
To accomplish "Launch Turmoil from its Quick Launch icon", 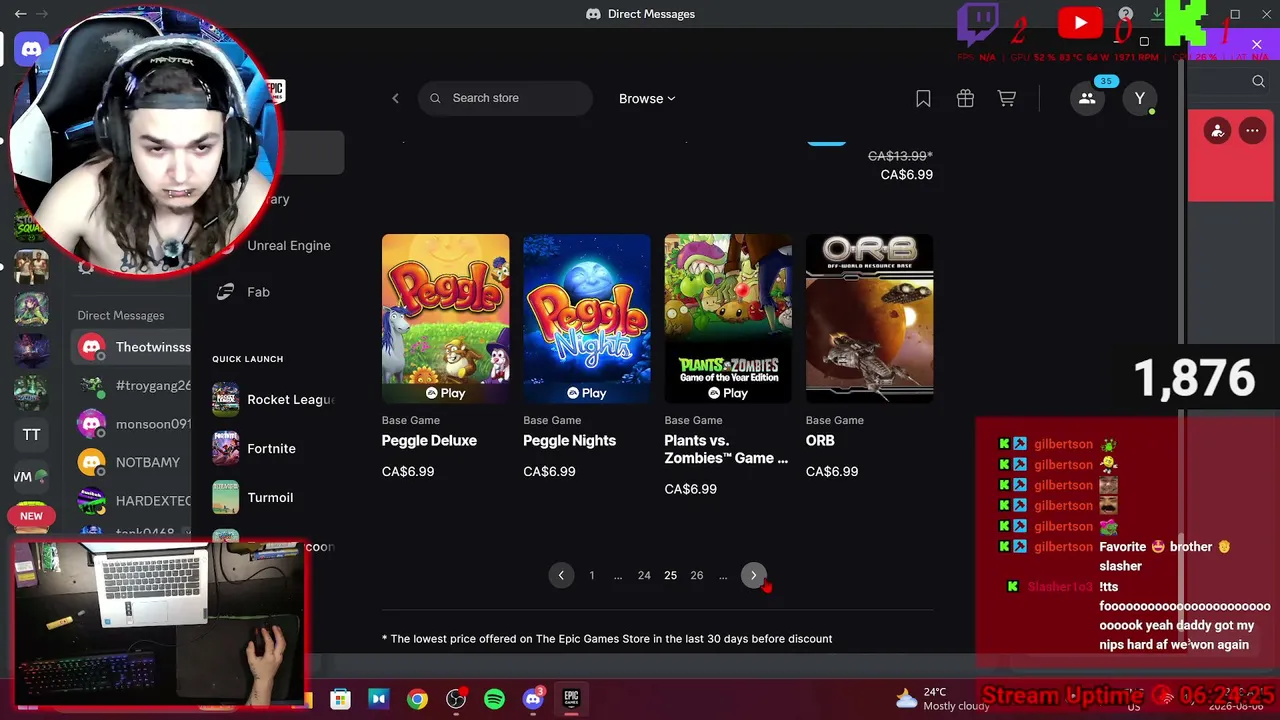I will (x=225, y=497).
